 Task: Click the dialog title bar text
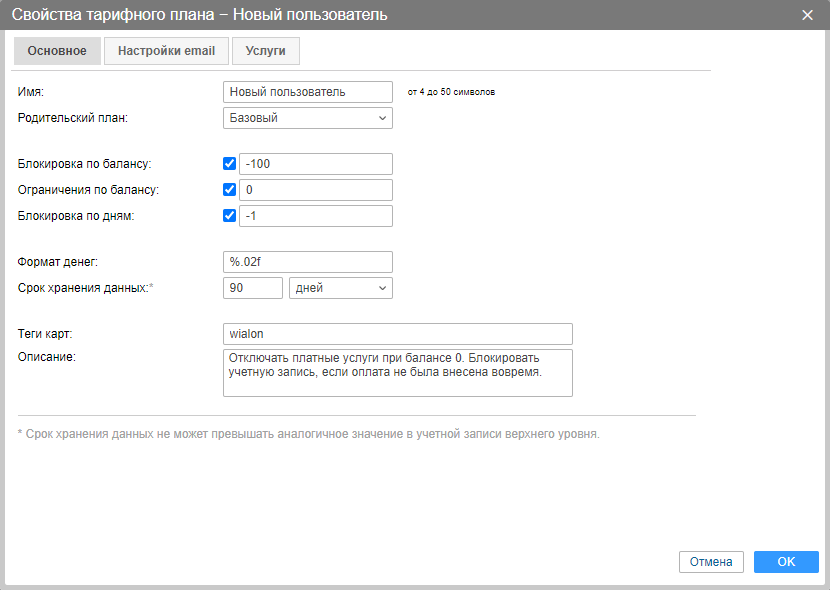pos(200,15)
